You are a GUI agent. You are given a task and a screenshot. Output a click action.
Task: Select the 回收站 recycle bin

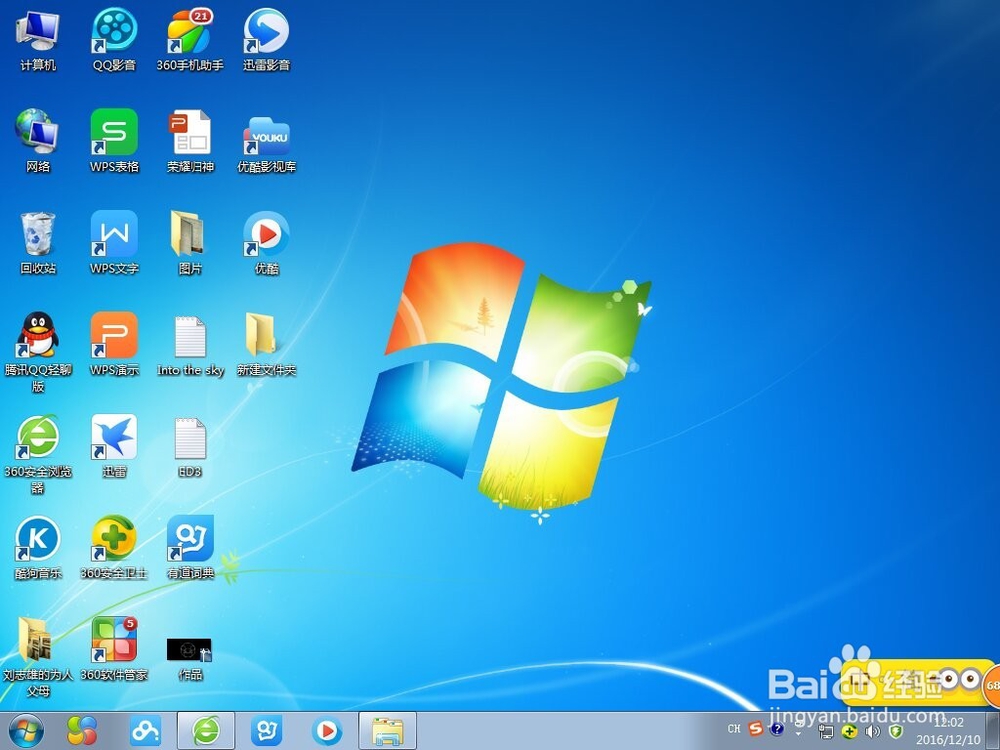click(38, 243)
